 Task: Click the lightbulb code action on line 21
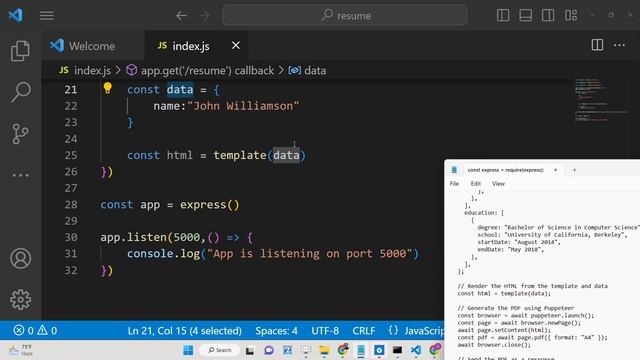(107, 88)
